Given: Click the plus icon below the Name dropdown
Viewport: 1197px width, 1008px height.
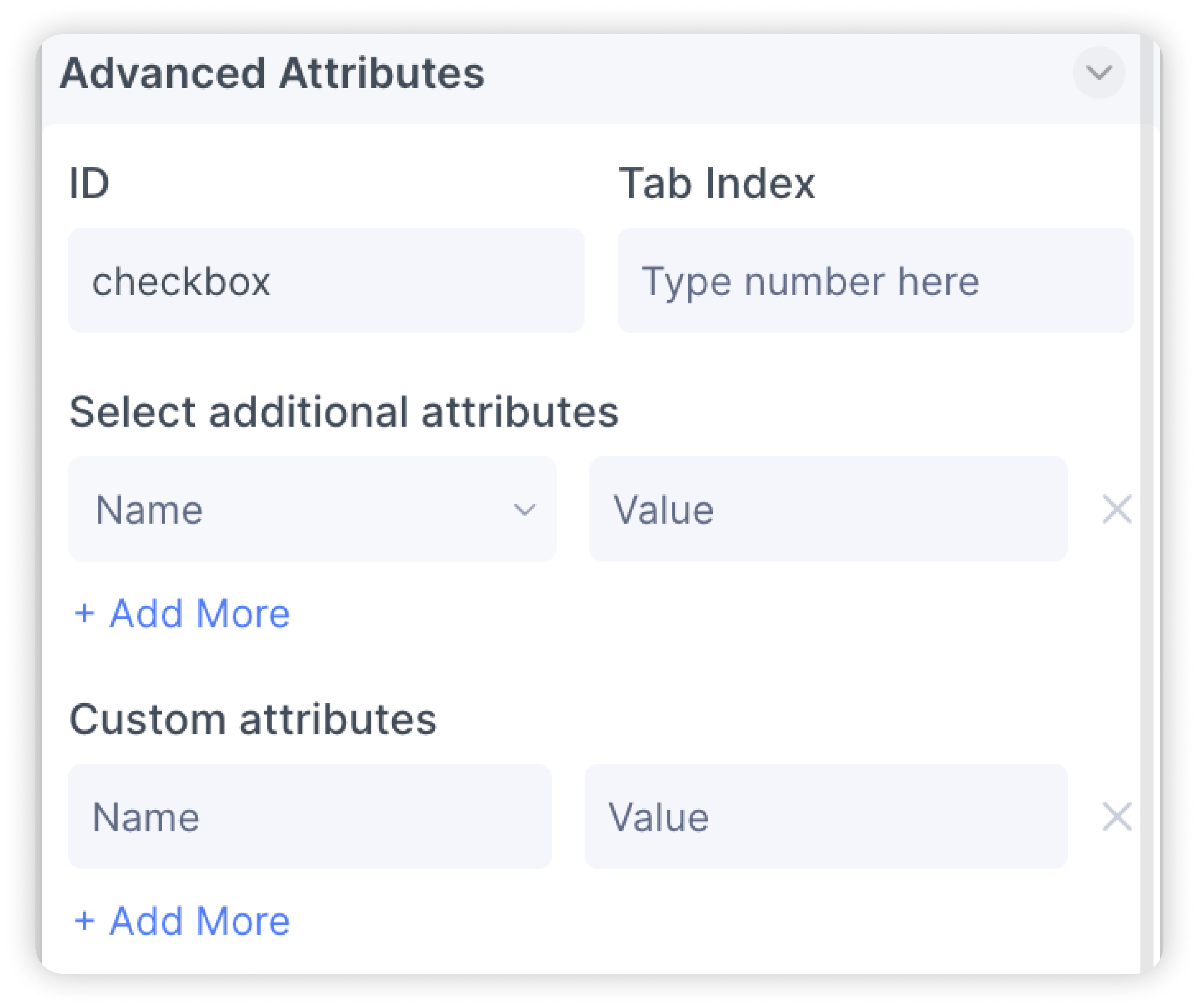Looking at the screenshot, I should click(x=85, y=614).
